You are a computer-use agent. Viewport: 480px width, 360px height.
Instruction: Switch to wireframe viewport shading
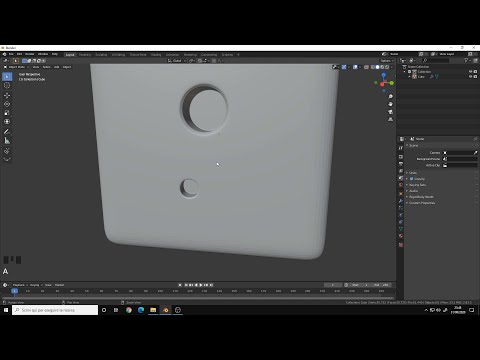[x=373, y=67]
